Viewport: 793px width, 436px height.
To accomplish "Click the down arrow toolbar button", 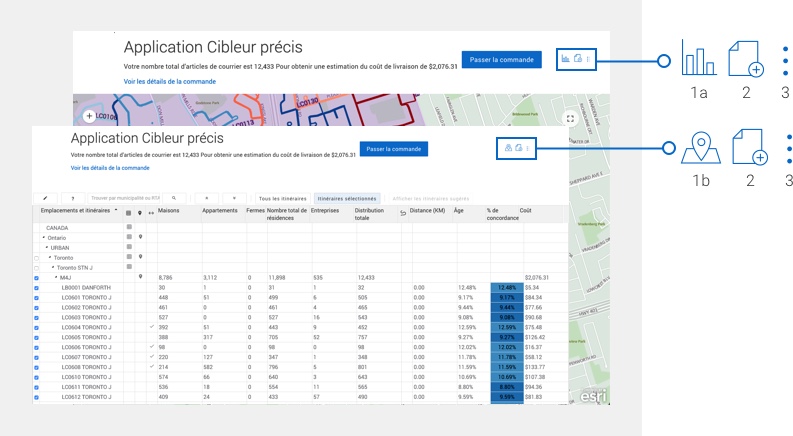I will [234, 198].
